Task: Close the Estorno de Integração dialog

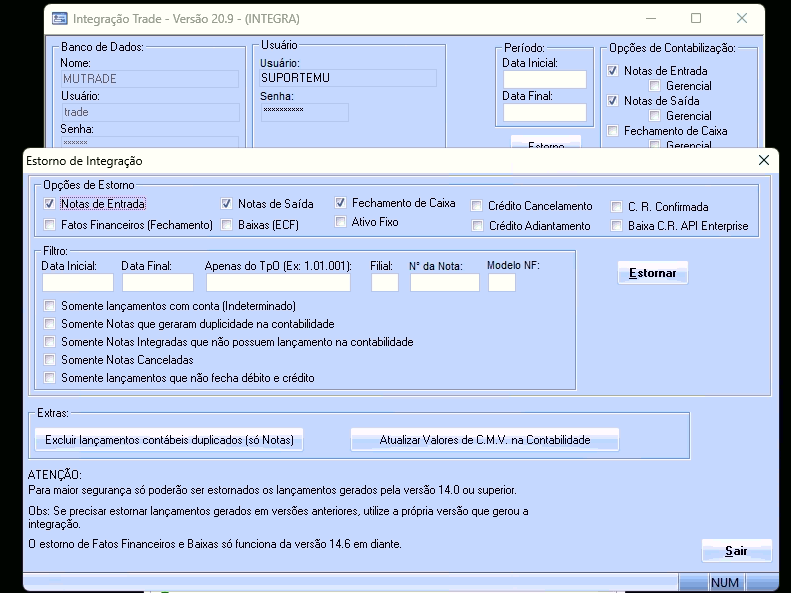Action: (764, 160)
